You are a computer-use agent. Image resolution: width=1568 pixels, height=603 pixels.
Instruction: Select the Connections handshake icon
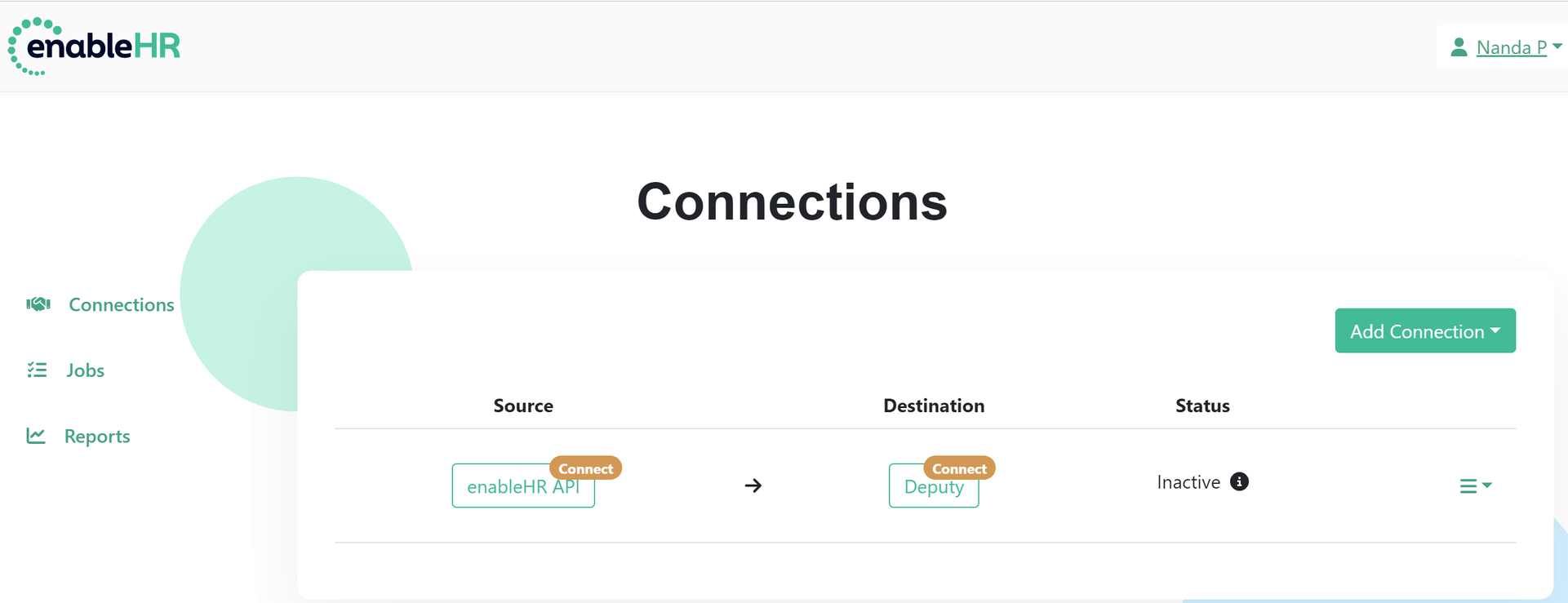[x=37, y=304]
